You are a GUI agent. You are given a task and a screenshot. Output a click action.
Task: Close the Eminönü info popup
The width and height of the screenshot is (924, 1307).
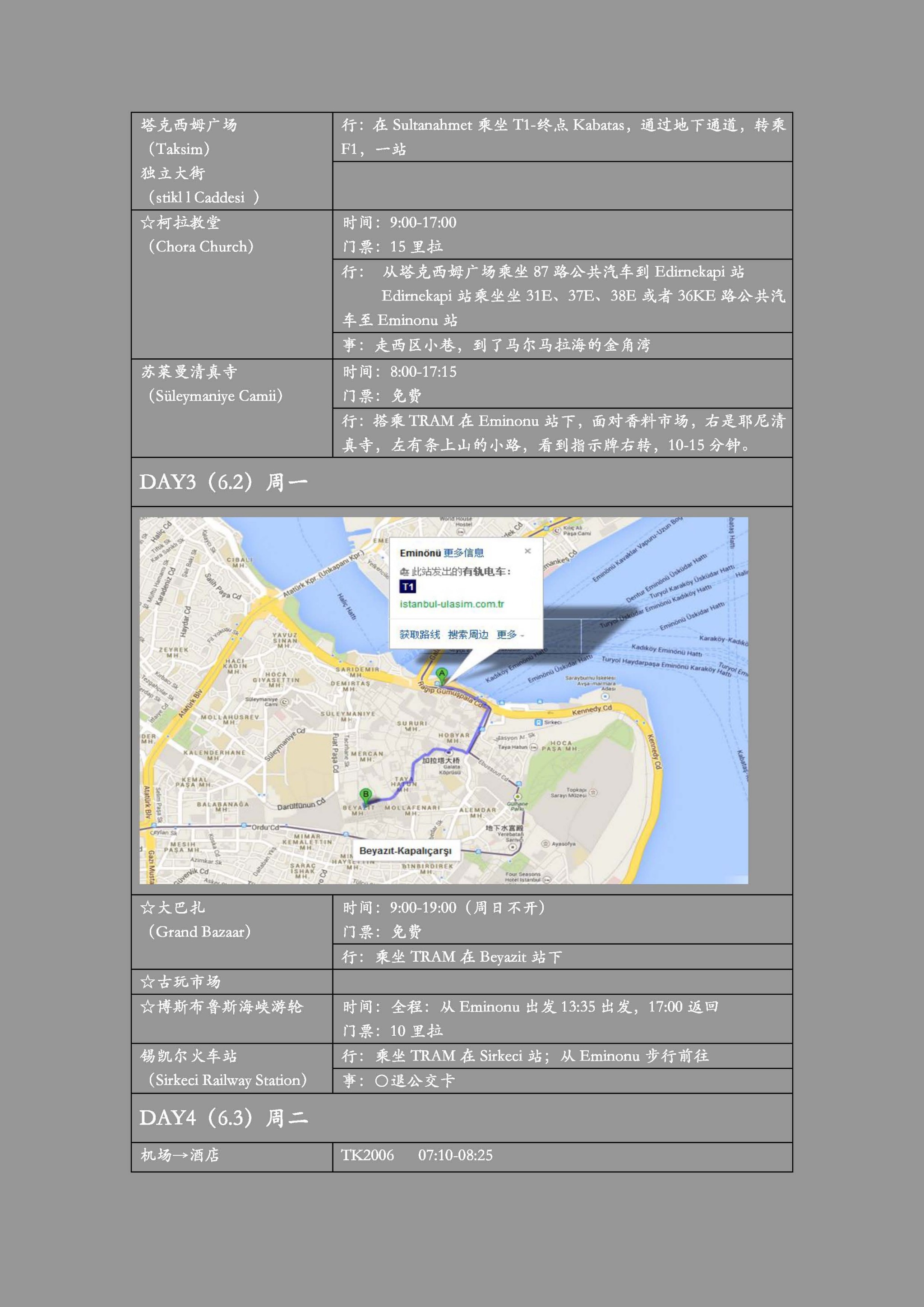(527, 551)
